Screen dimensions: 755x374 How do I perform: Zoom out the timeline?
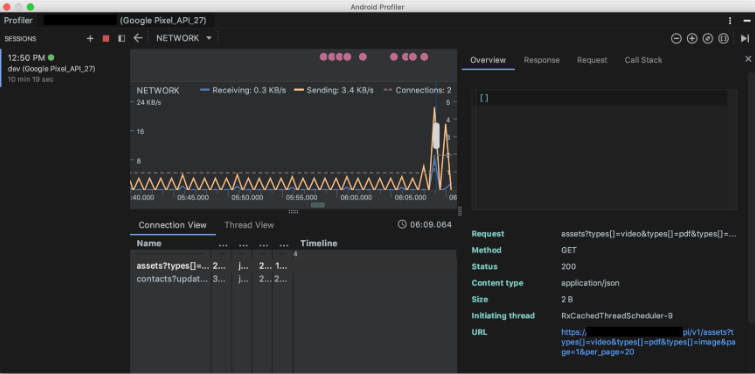pos(676,39)
